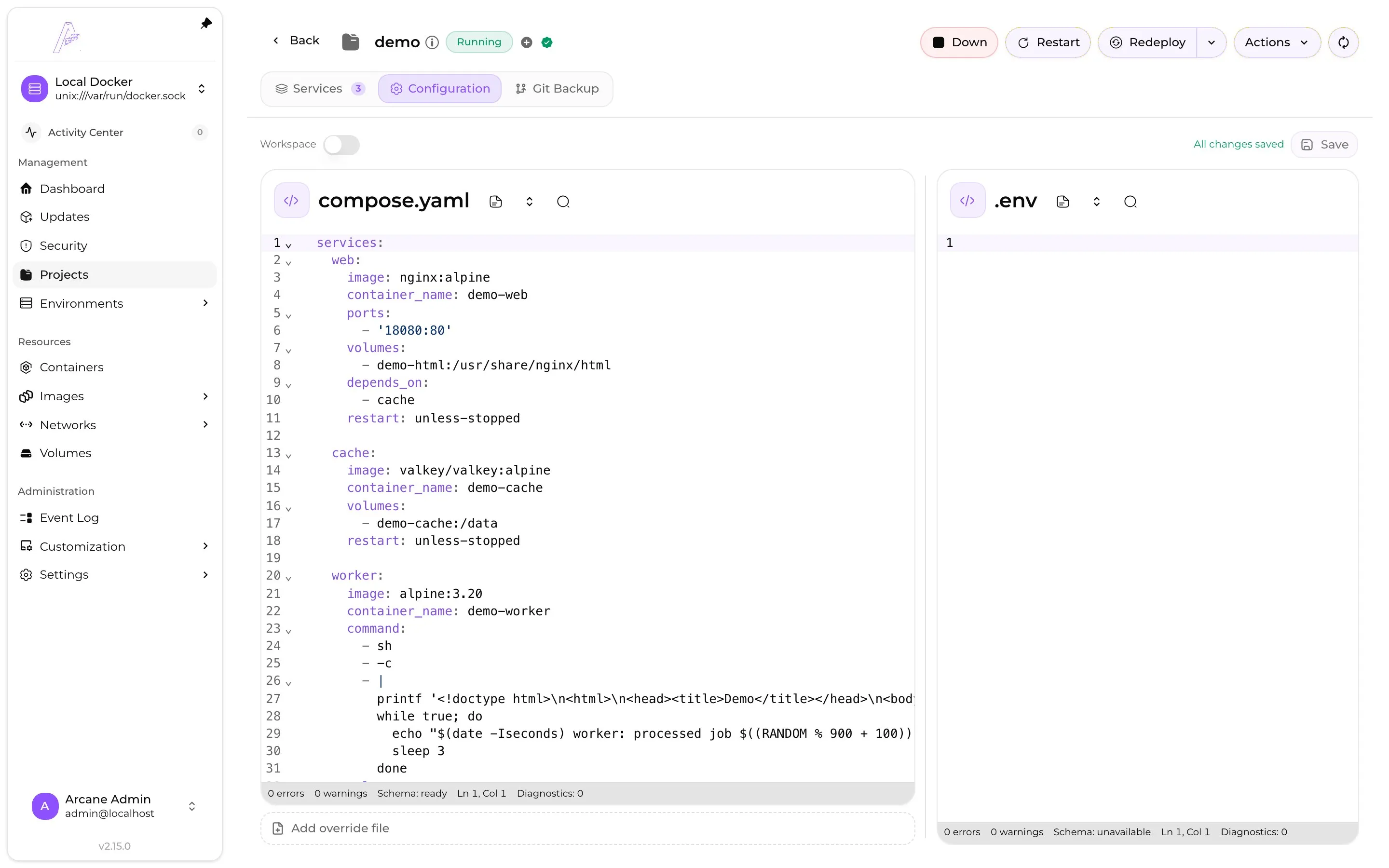Open the Redeploy options dropdown arrow

point(1211,42)
